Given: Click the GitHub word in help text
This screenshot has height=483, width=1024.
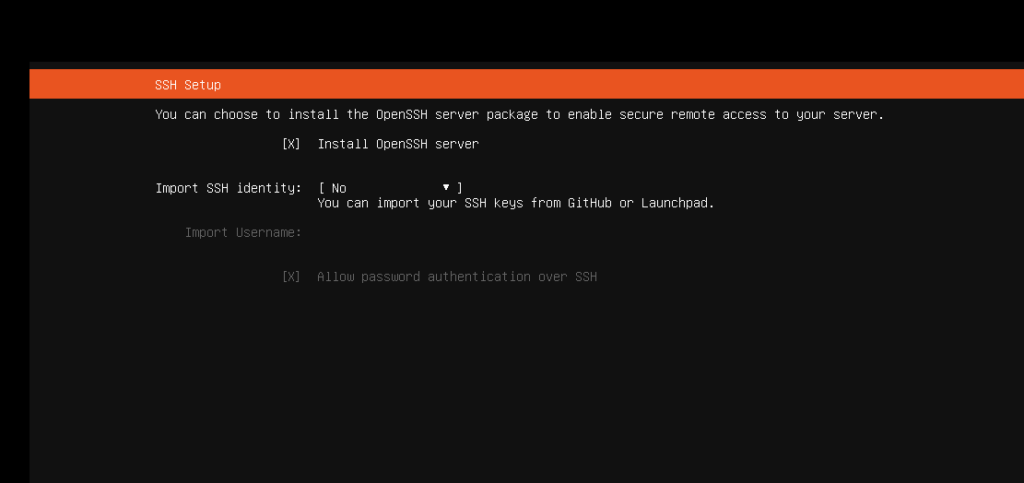Looking at the screenshot, I should point(590,203).
